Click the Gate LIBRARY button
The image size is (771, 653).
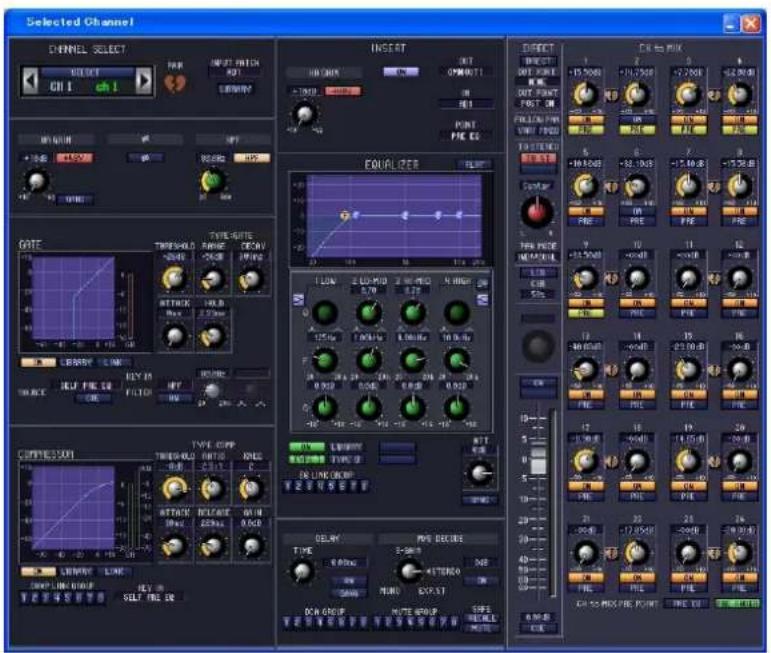[76, 362]
